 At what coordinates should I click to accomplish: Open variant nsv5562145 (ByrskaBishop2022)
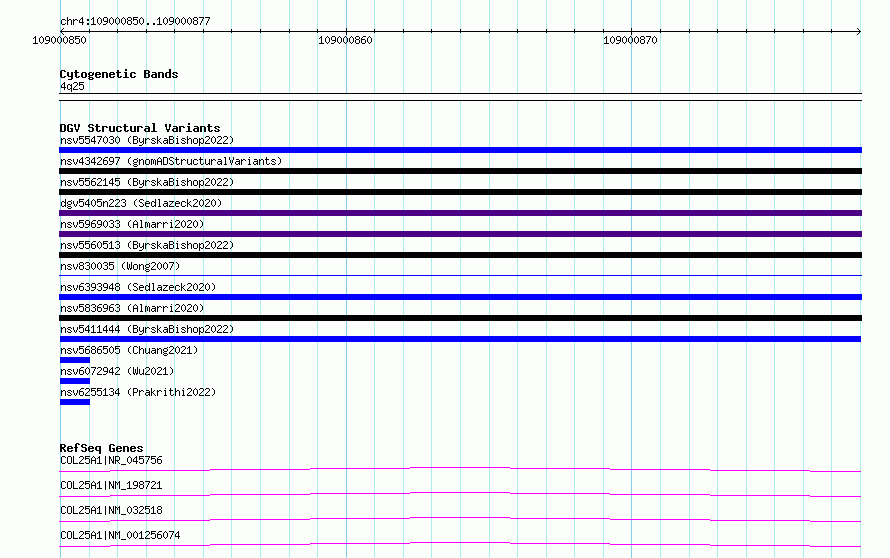click(x=147, y=182)
